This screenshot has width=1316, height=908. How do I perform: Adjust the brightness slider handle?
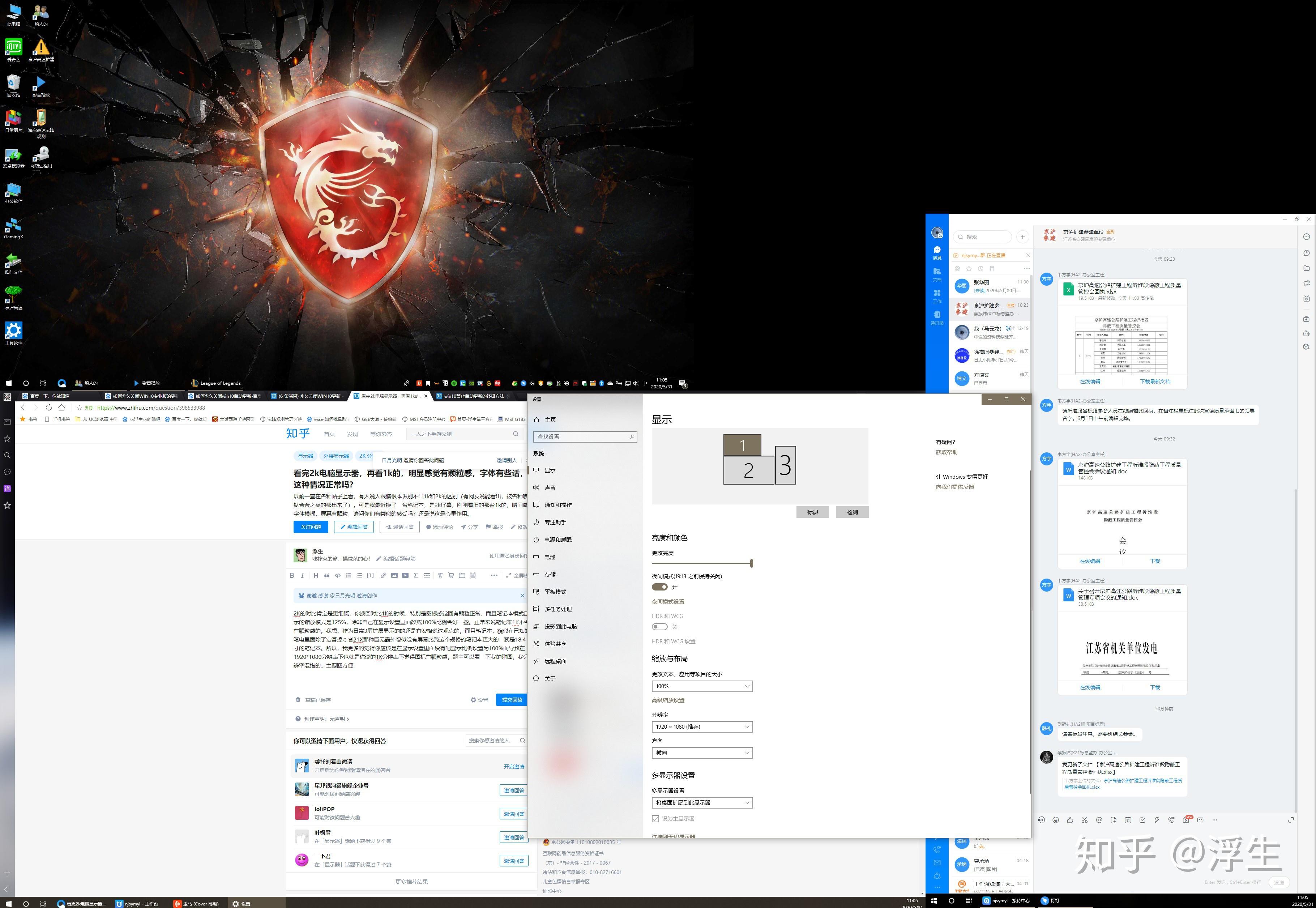pyautogui.click(x=751, y=563)
